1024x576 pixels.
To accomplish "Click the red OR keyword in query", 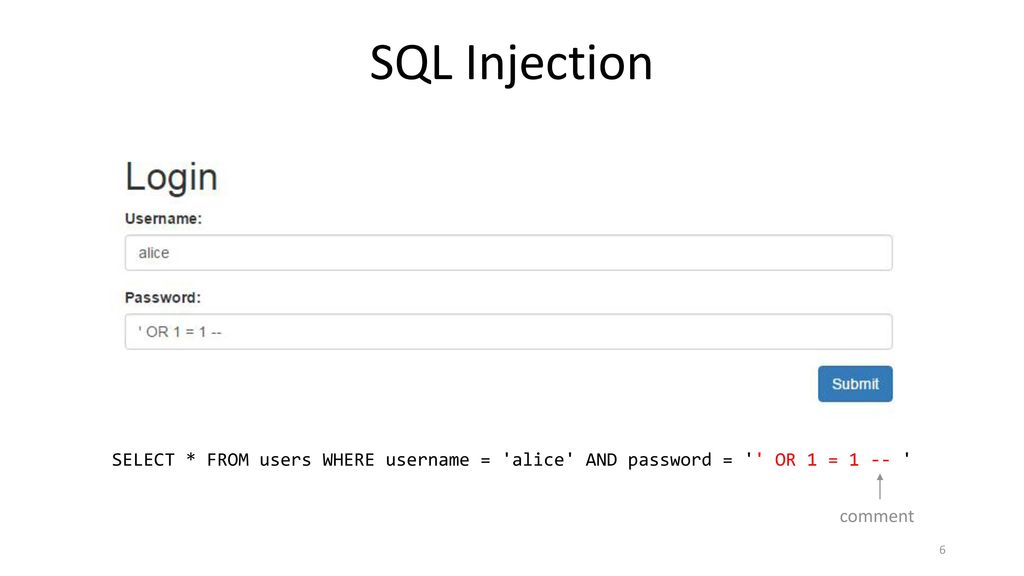I will tap(785, 460).
